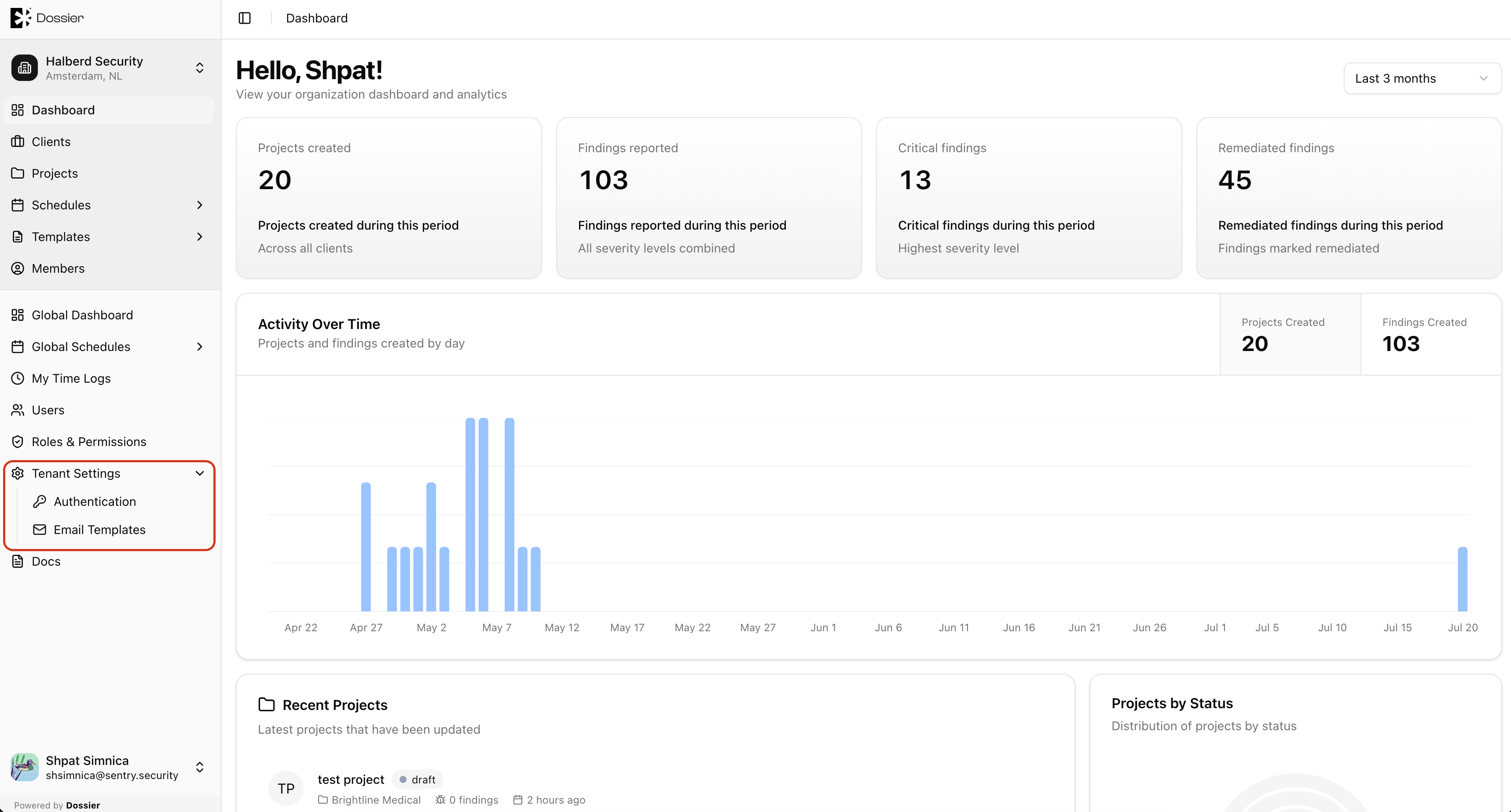Click the TP project avatar
This screenshot has height=812, width=1511.
[x=286, y=789]
